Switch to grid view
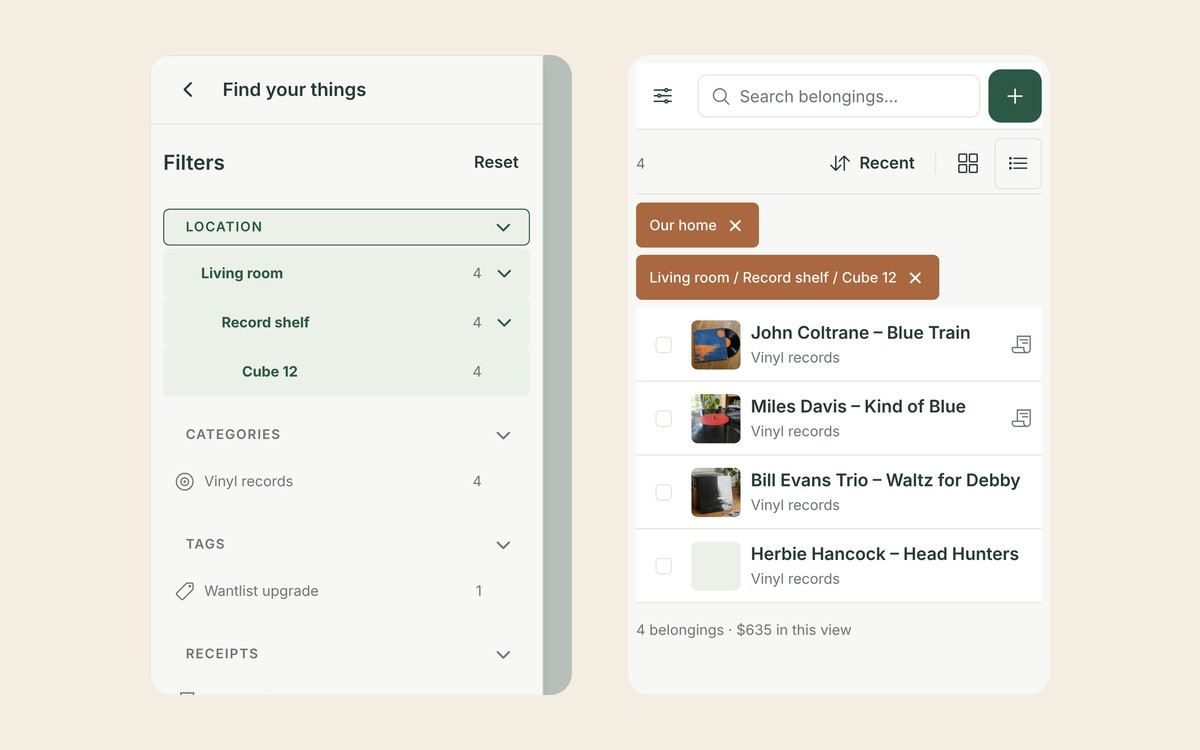 pos(968,163)
